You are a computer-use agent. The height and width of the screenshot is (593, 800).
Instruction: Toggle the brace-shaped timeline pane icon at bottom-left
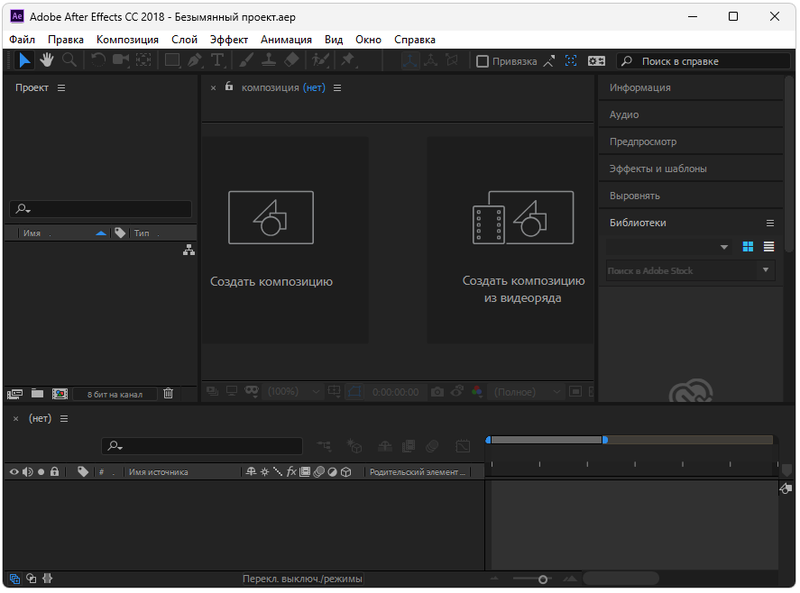tap(47, 578)
